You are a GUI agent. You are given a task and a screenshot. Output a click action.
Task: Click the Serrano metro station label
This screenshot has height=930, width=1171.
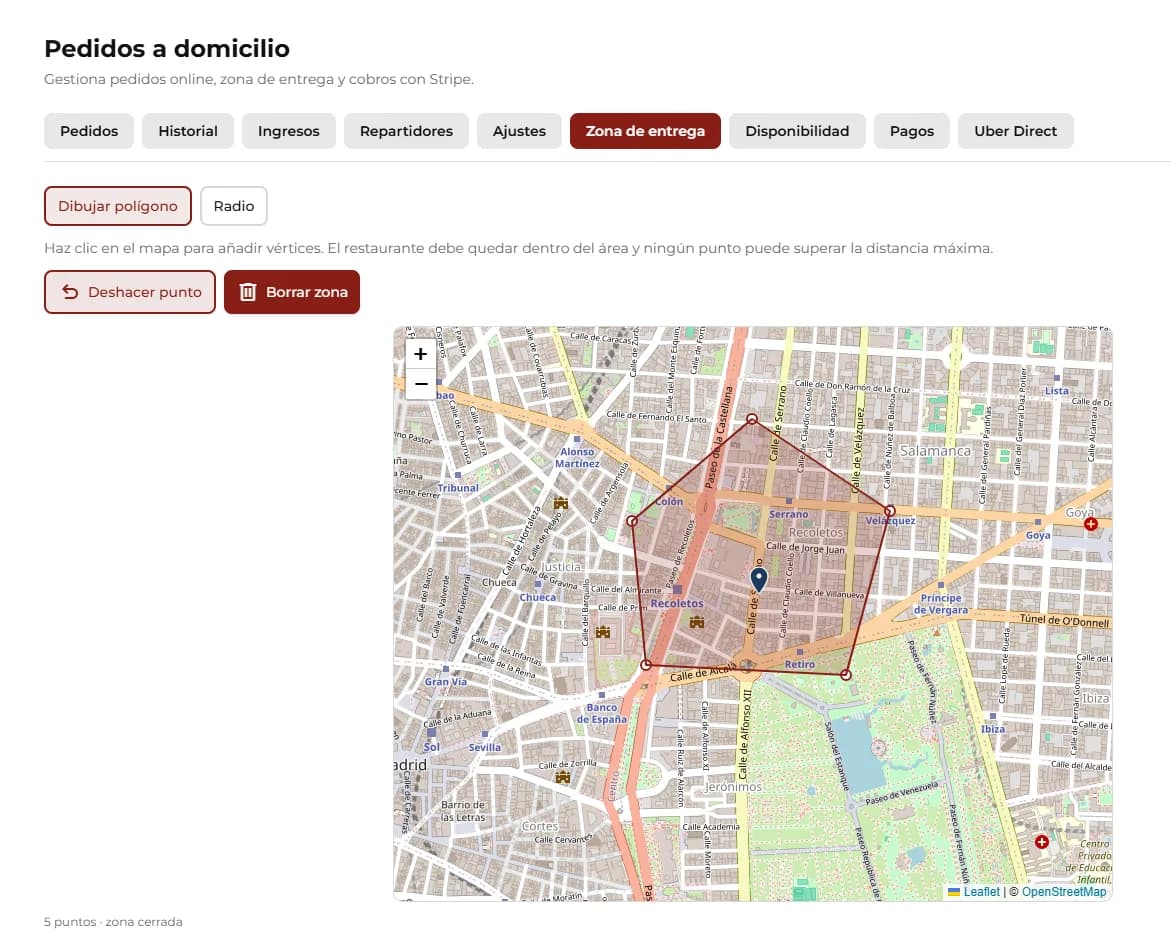[789, 514]
